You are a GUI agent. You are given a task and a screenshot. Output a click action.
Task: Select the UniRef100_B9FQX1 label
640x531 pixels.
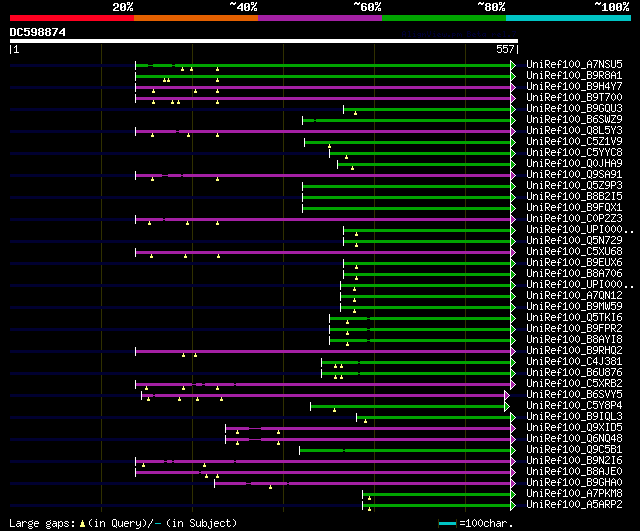point(574,208)
